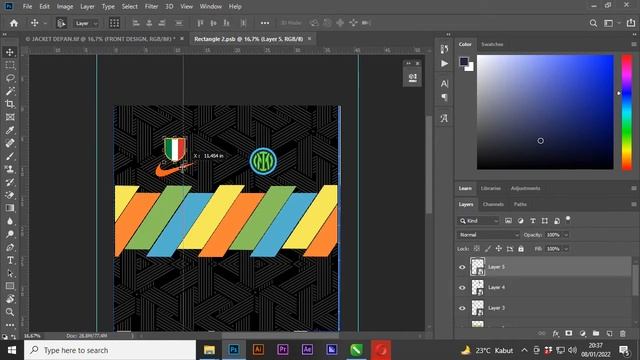
Task: Toggle lock image pixels brush icon
Action: click(488, 249)
